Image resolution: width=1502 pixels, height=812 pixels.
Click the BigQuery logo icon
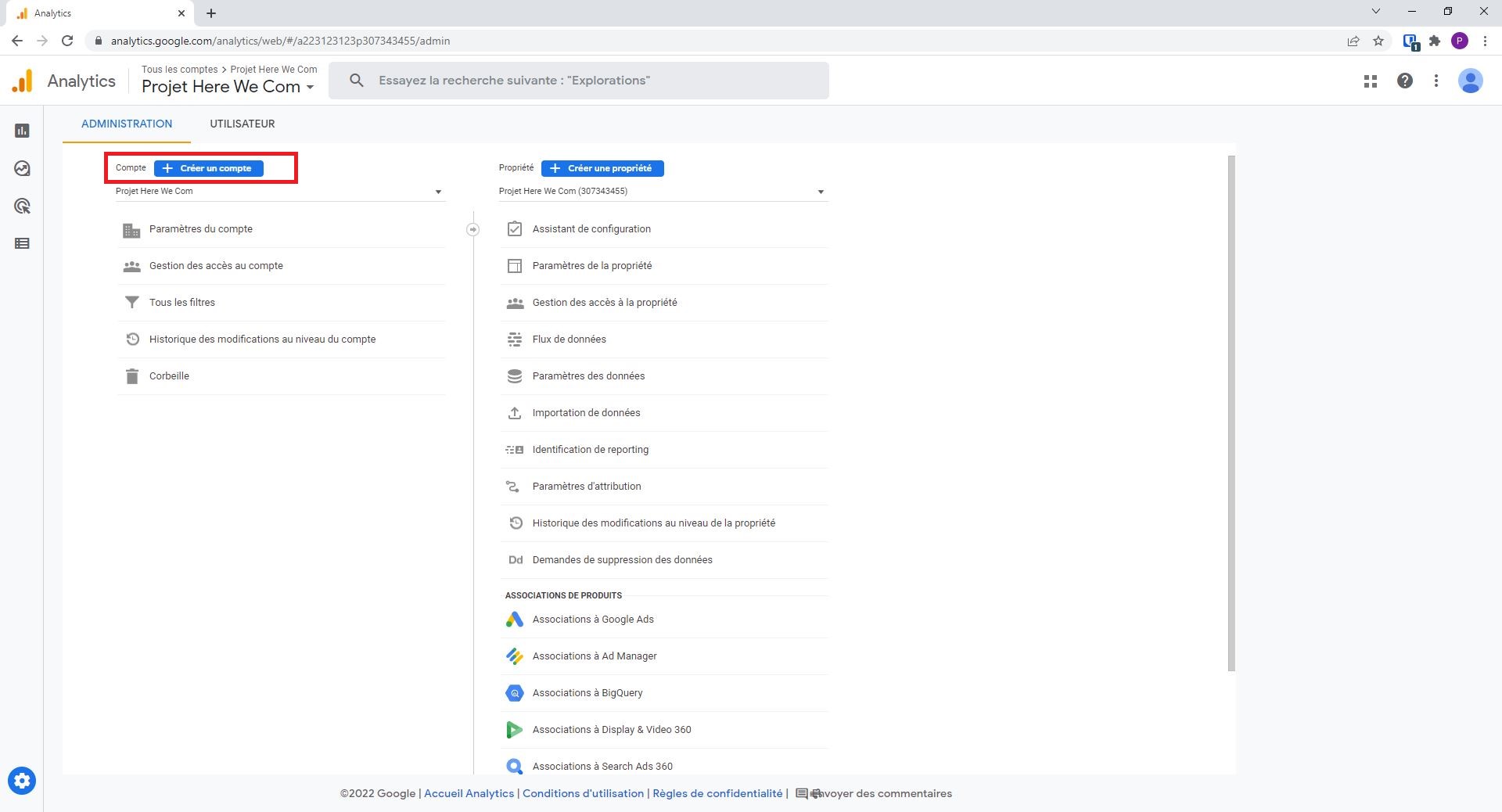coord(514,693)
